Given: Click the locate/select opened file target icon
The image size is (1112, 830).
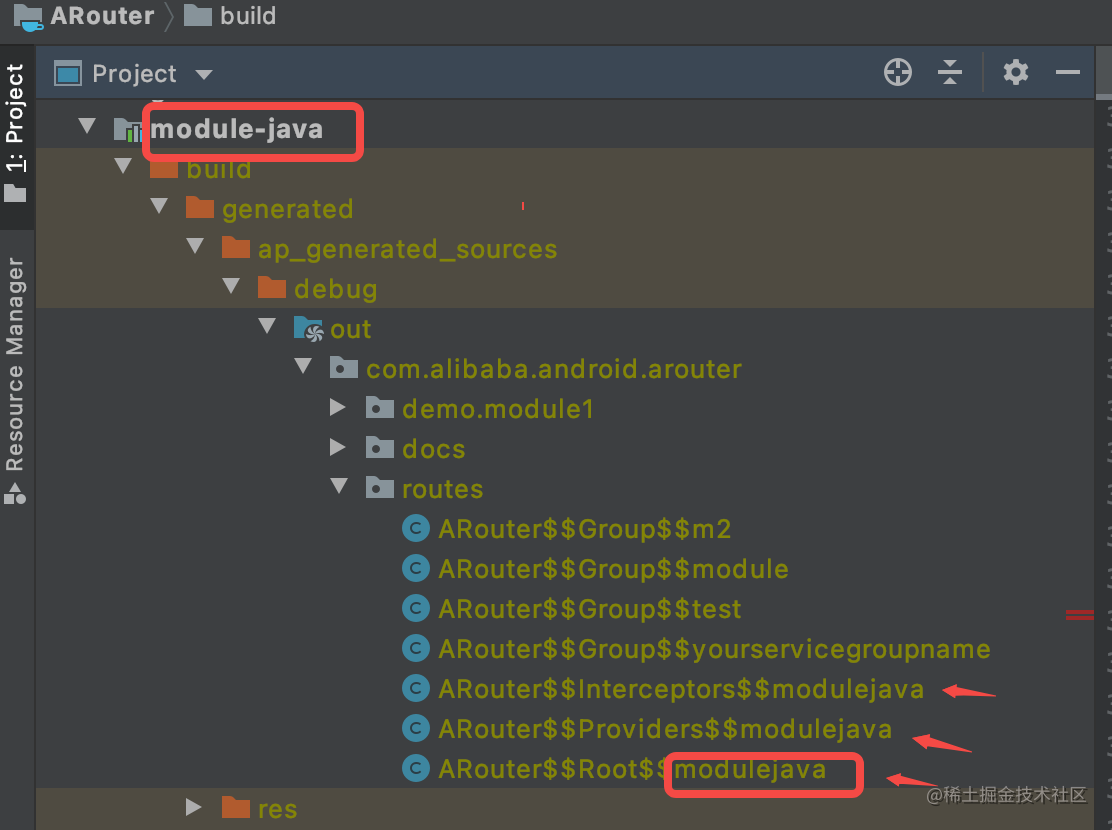Looking at the screenshot, I should [898, 72].
